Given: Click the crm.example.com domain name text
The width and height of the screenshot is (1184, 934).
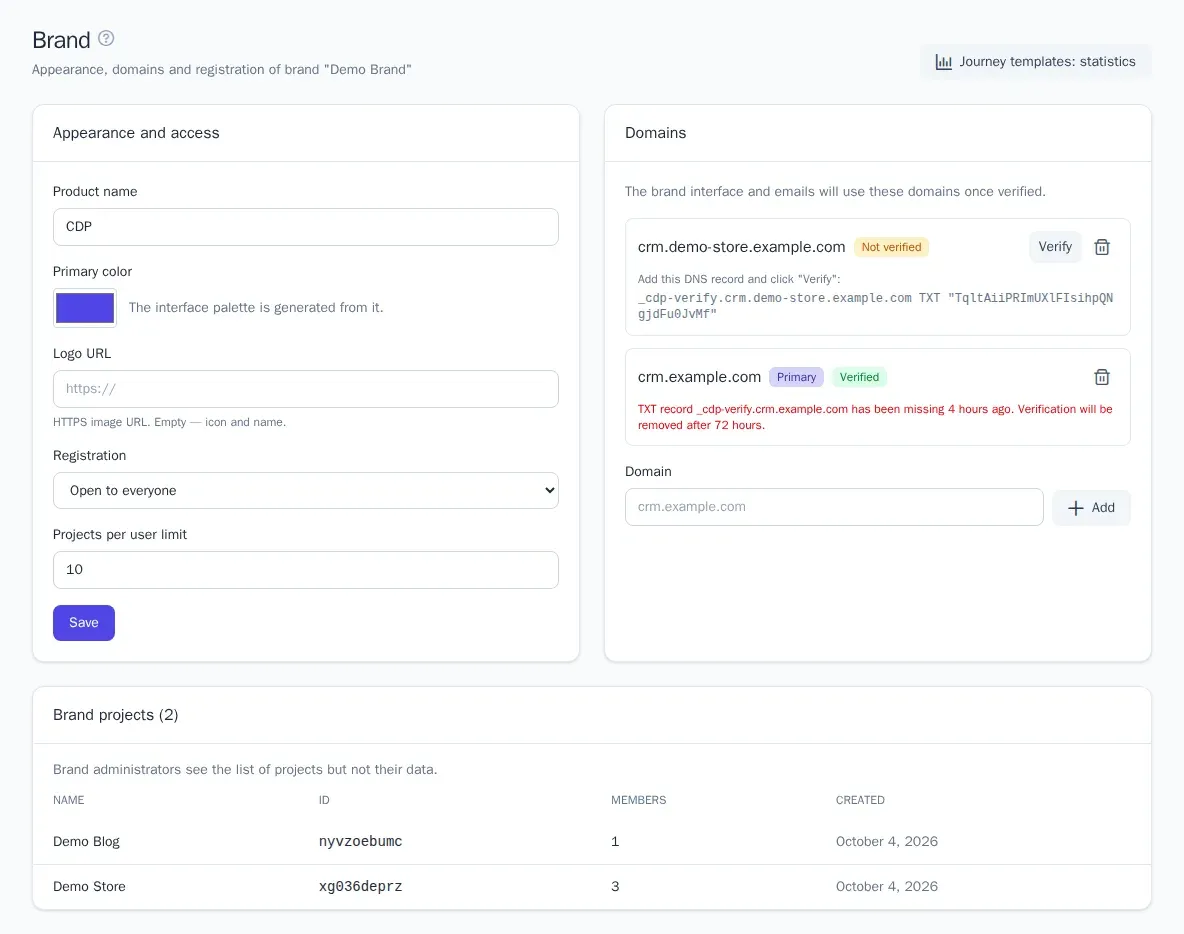Looking at the screenshot, I should [x=699, y=377].
